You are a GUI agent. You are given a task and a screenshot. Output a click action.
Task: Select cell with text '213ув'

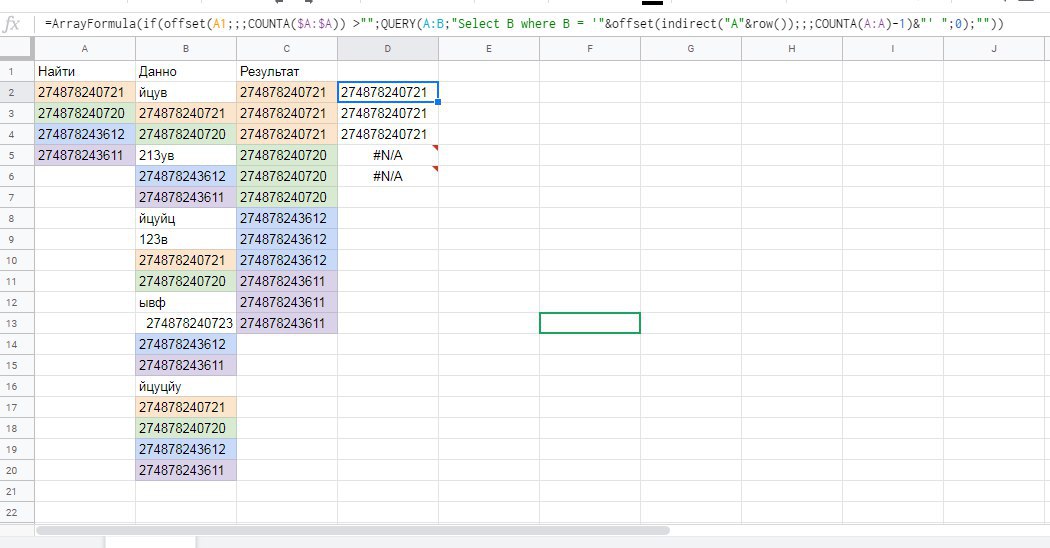[x=185, y=155]
